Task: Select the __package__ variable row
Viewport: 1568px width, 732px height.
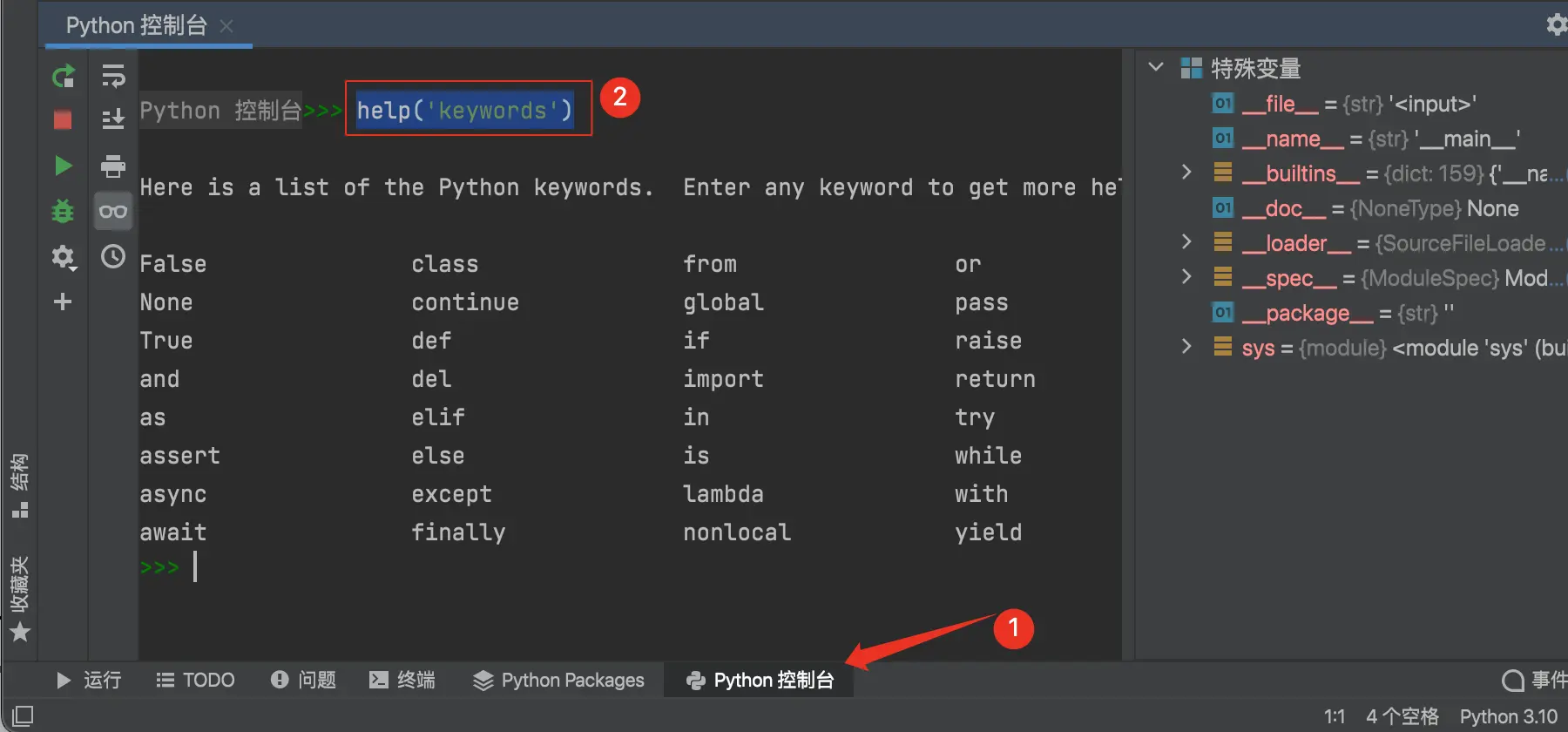Action: click(x=1352, y=313)
